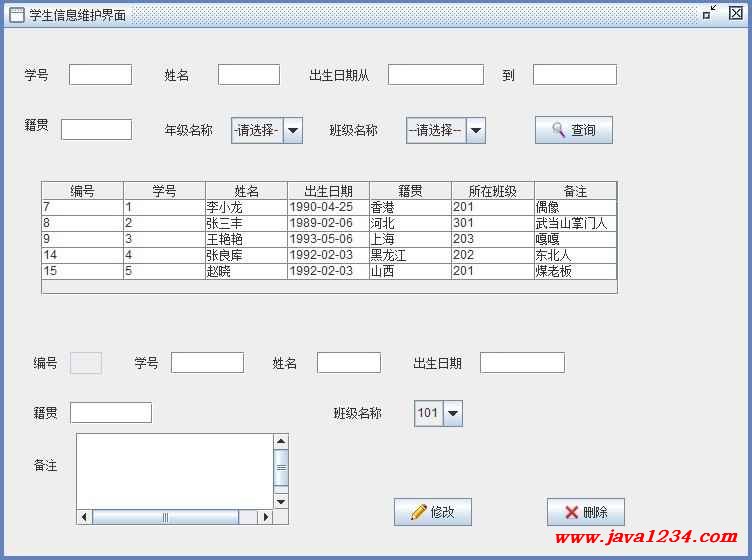Screen dimensions: 752x560
Task: Click the 姓名 table column header
Action: pos(247,191)
